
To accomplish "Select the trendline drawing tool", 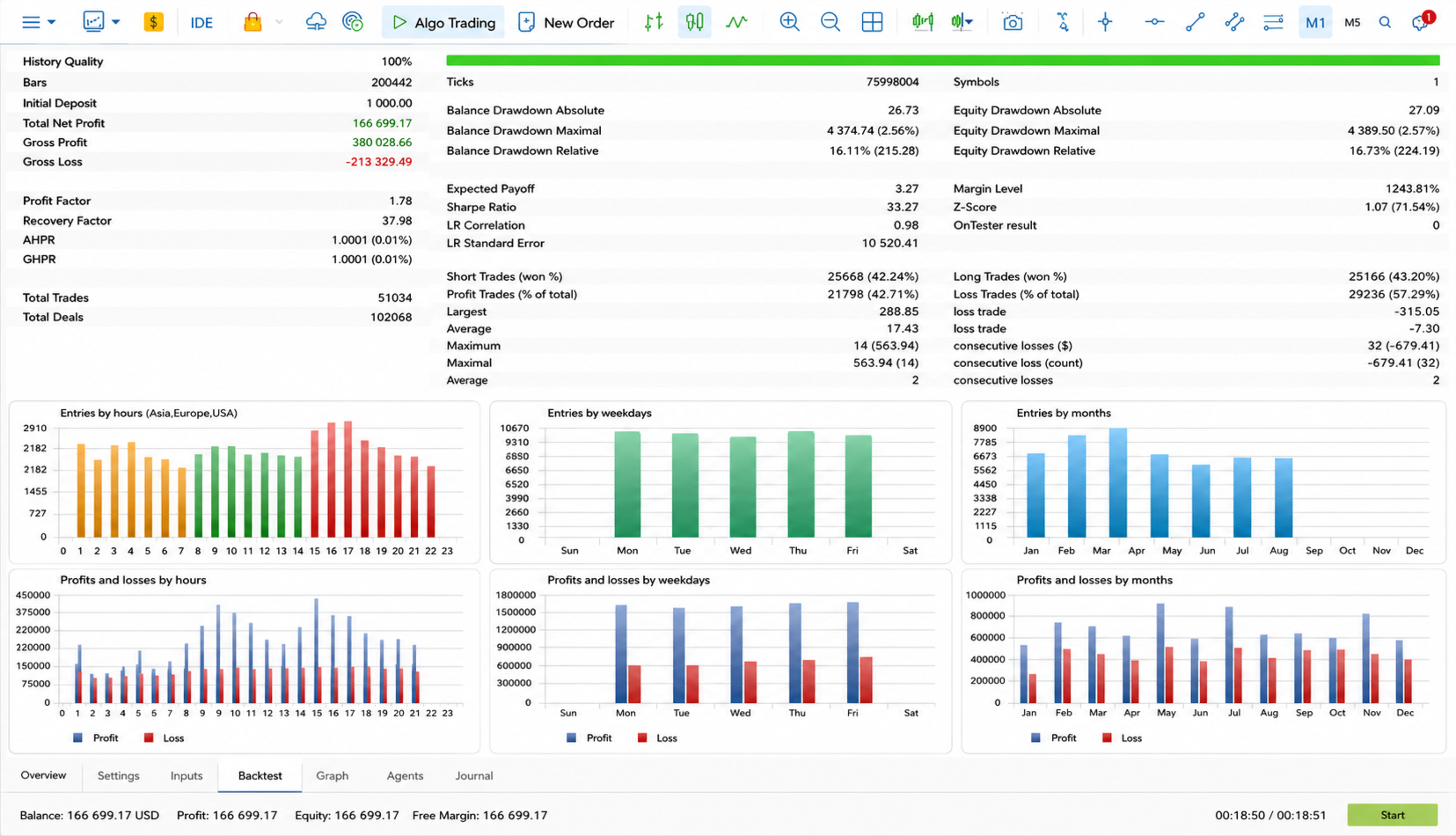I will (x=1195, y=22).
